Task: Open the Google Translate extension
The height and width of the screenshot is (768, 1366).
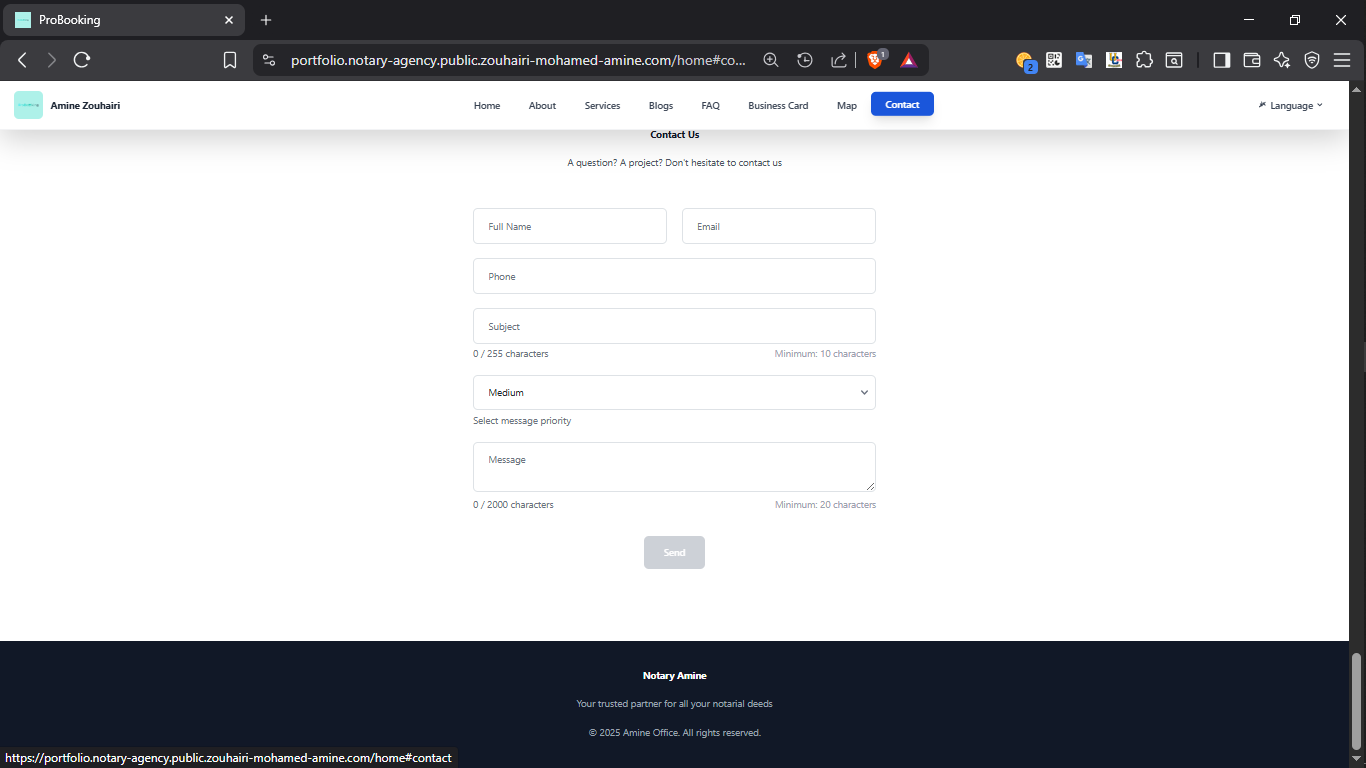Action: (1084, 59)
